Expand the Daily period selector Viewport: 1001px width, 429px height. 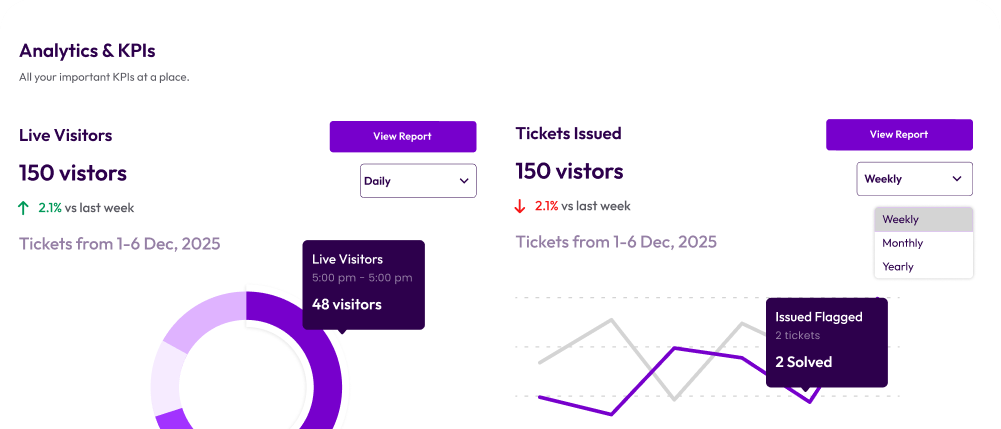[417, 181]
